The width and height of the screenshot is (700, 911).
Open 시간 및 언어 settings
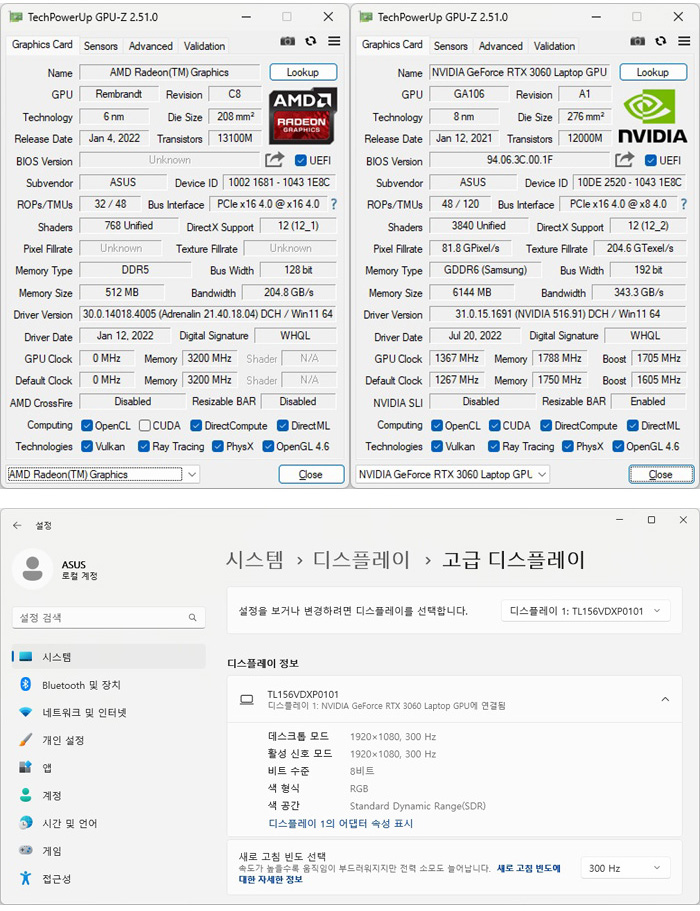pos(109,823)
